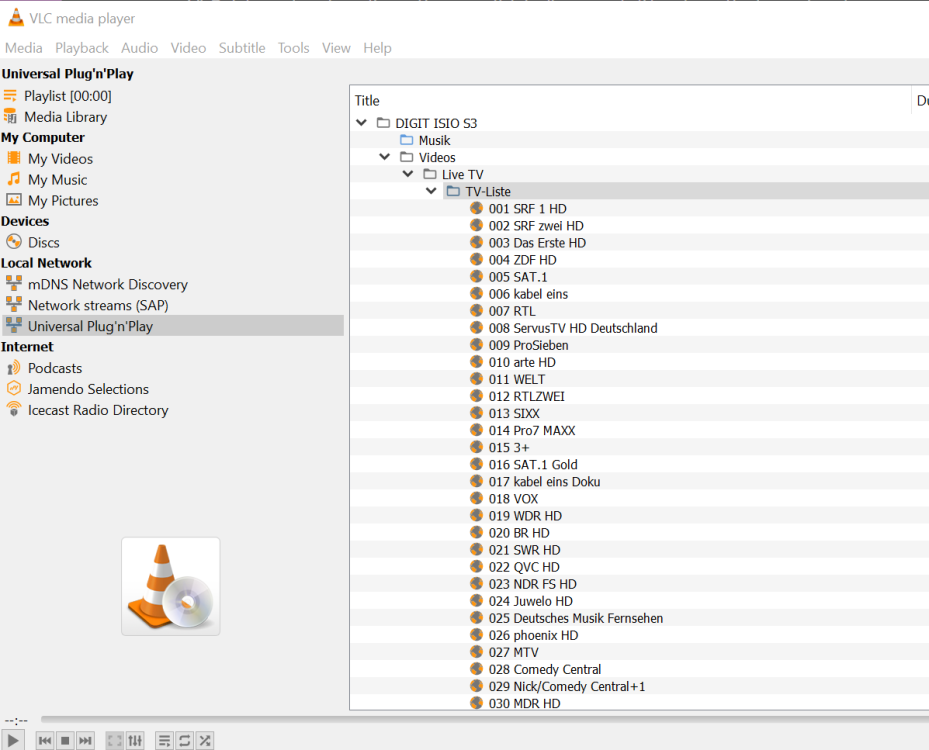Collapse the TV-Liste folder chevron
The height and width of the screenshot is (750, 929).
(431, 191)
